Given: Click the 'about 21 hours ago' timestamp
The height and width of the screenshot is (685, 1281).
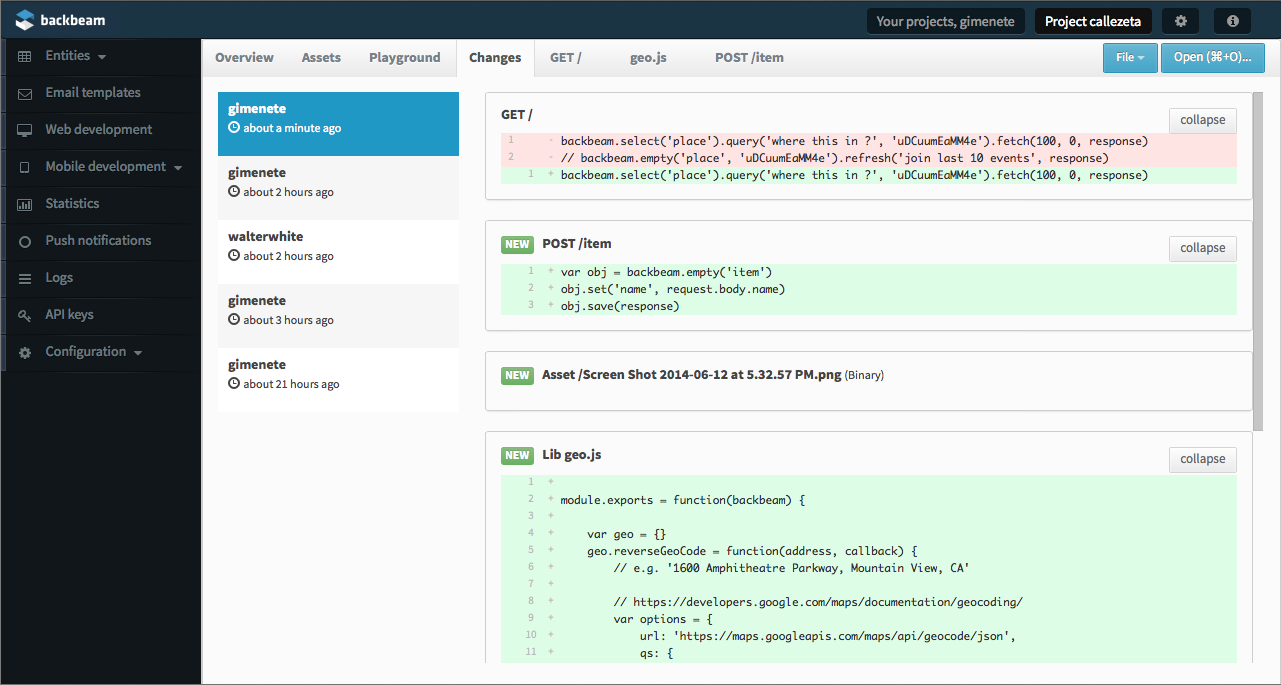Looking at the screenshot, I should (x=291, y=384).
